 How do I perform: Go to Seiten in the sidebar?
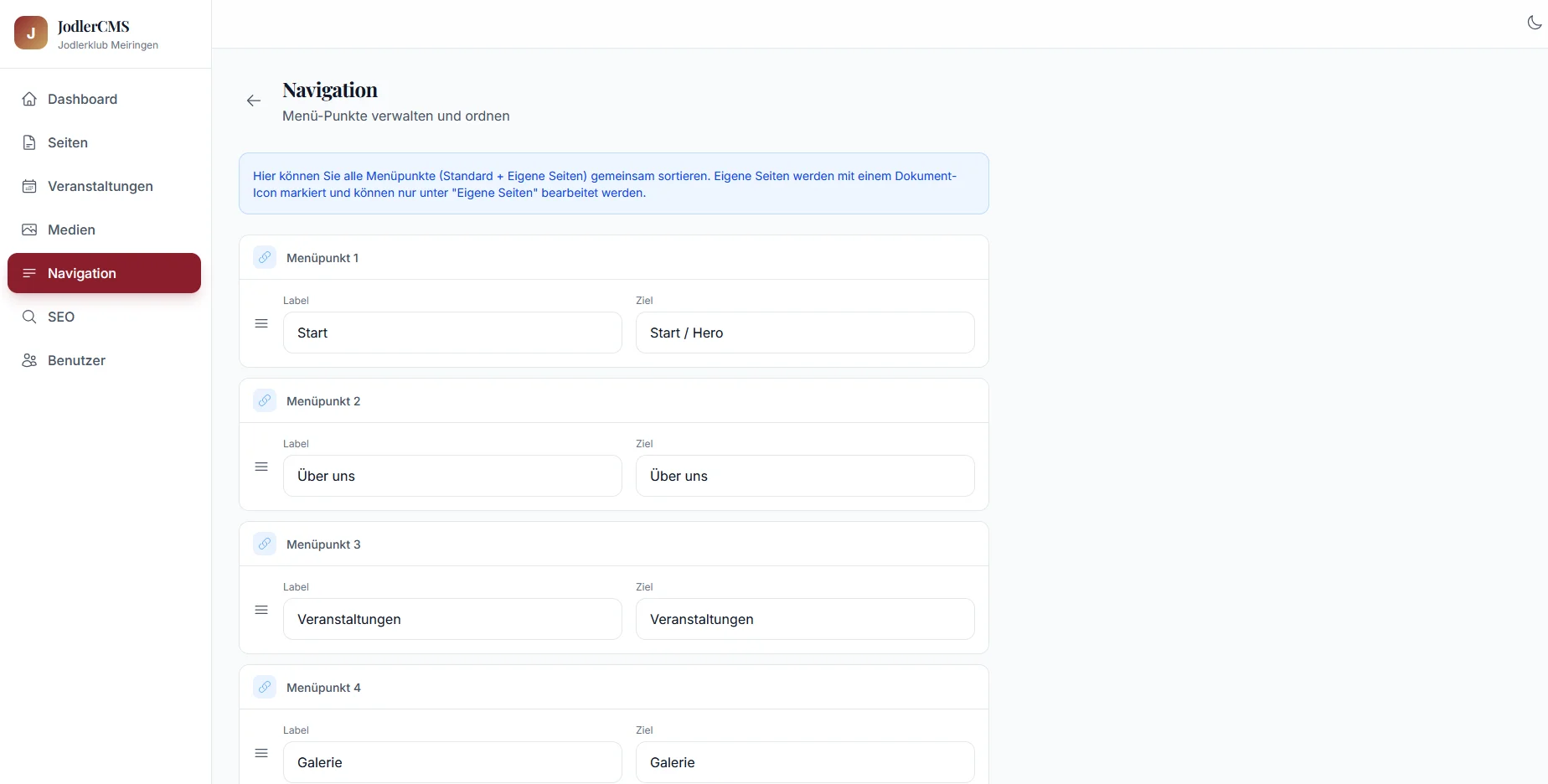[x=68, y=142]
